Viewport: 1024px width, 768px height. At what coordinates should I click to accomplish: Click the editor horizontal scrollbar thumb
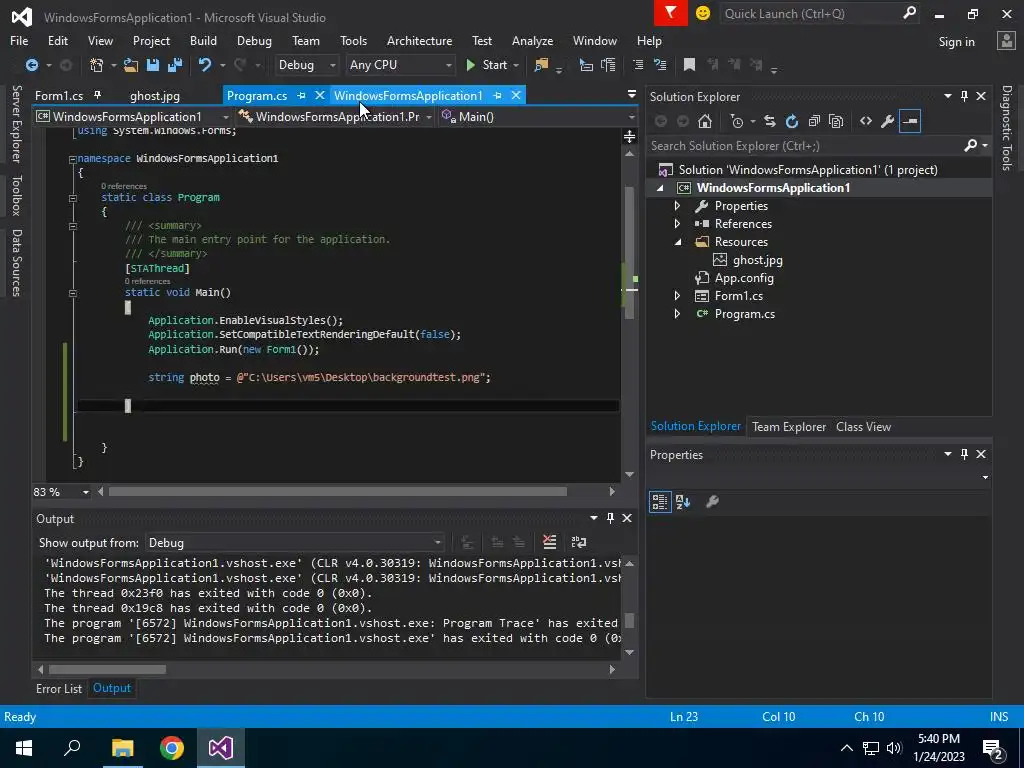pyautogui.click(x=338, y=491)
